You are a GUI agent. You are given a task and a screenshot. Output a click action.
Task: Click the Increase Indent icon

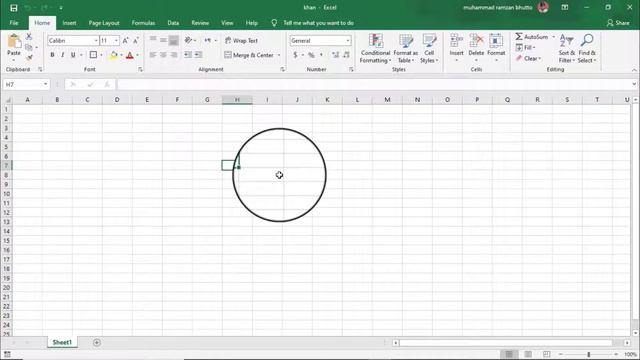198,55
